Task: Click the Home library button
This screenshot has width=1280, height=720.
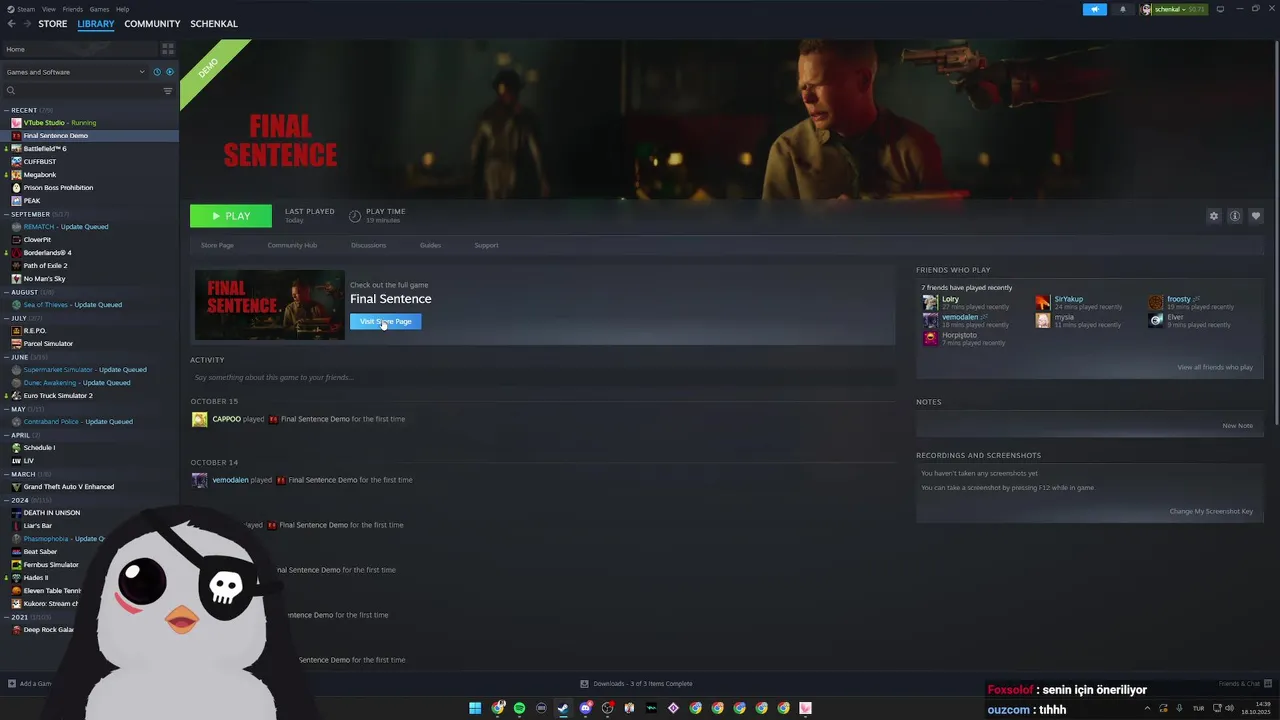Action: coord(78,49)
